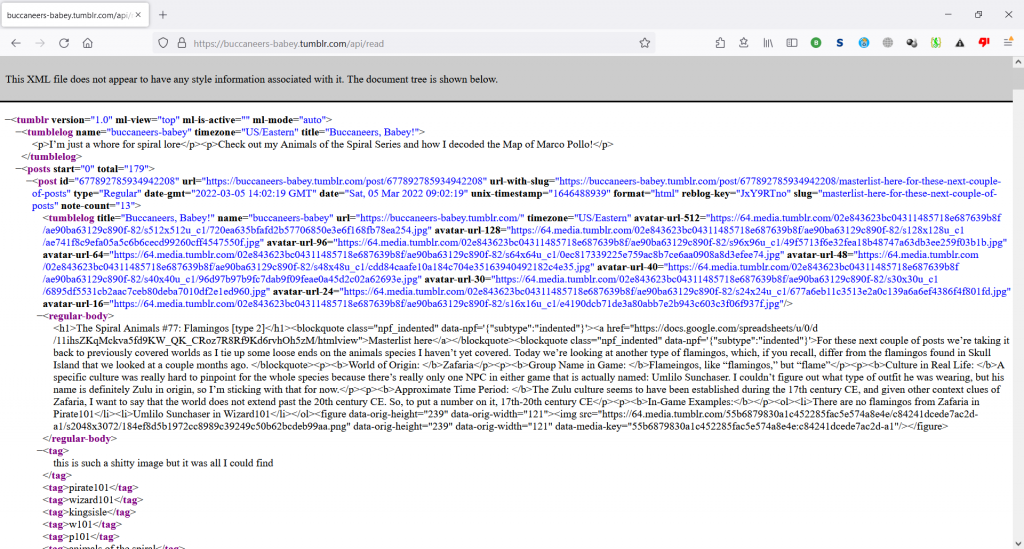
Task: Click the red extension icon
Action: pyautogui.click(x=984, y=43)
